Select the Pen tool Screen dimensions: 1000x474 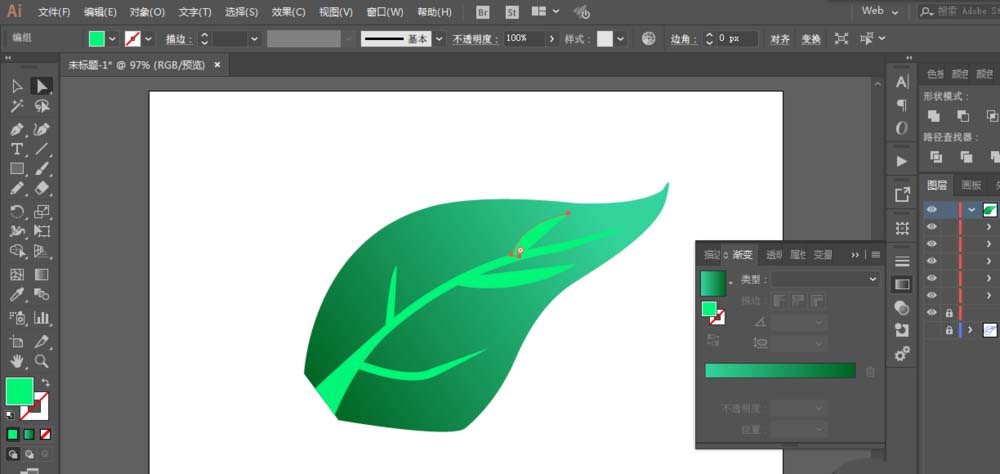point(17,130)
